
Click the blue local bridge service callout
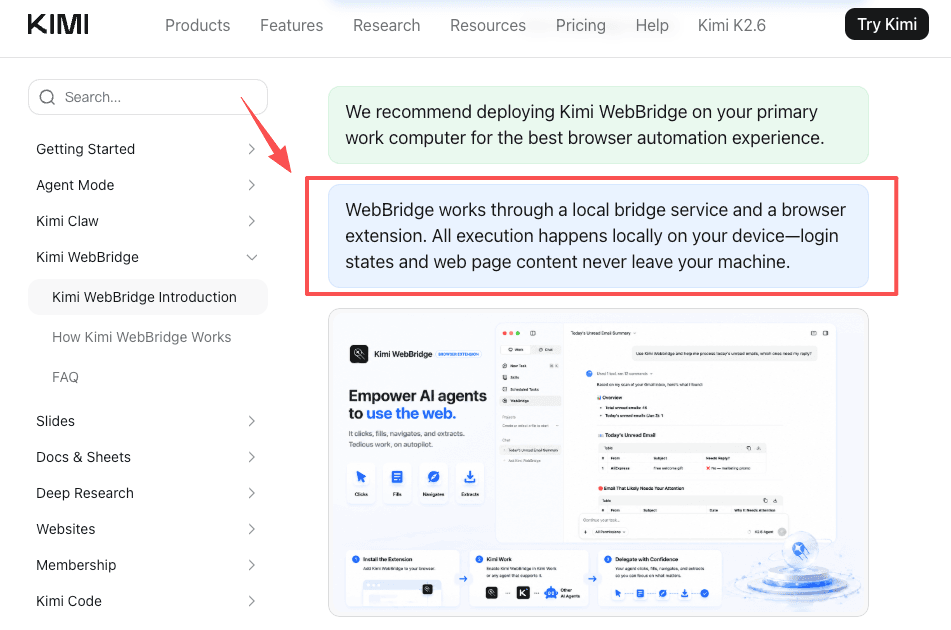pyautogui.click(x=598, y=236)
